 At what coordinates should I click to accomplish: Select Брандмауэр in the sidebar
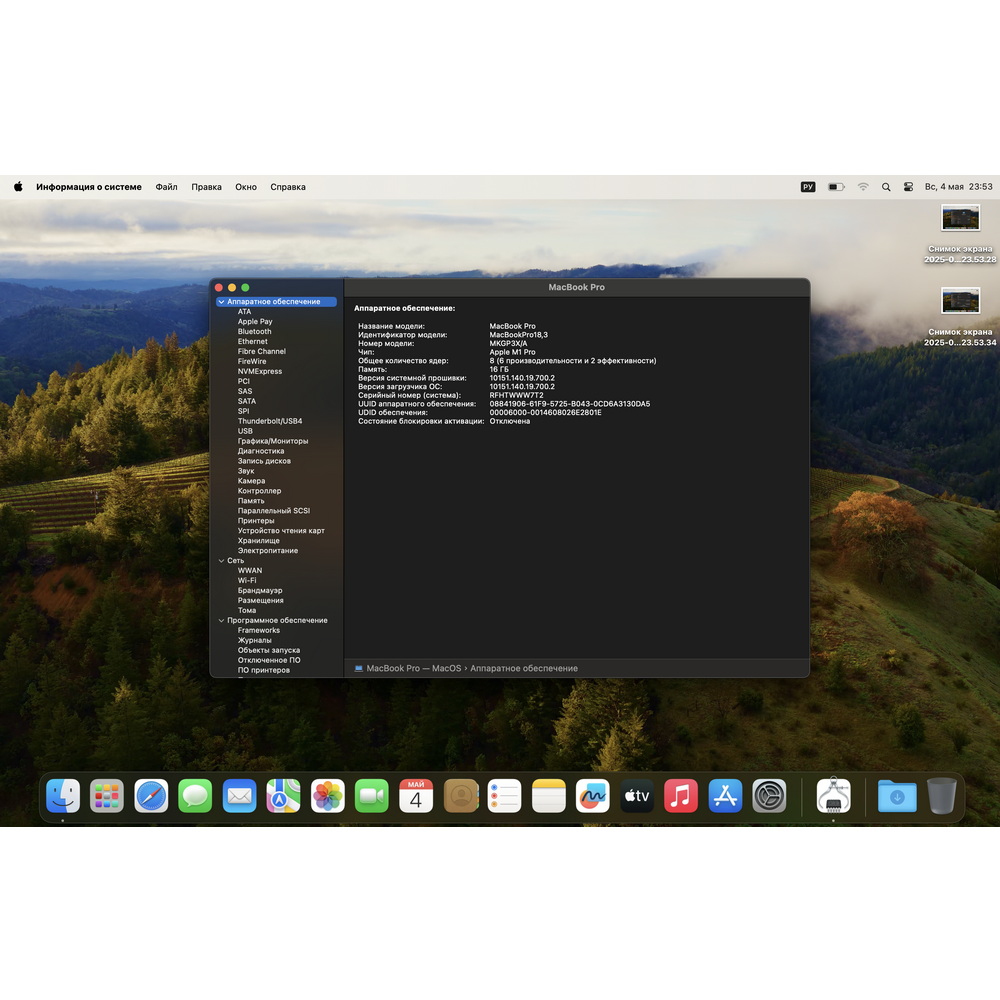click(x=260, y=591)
